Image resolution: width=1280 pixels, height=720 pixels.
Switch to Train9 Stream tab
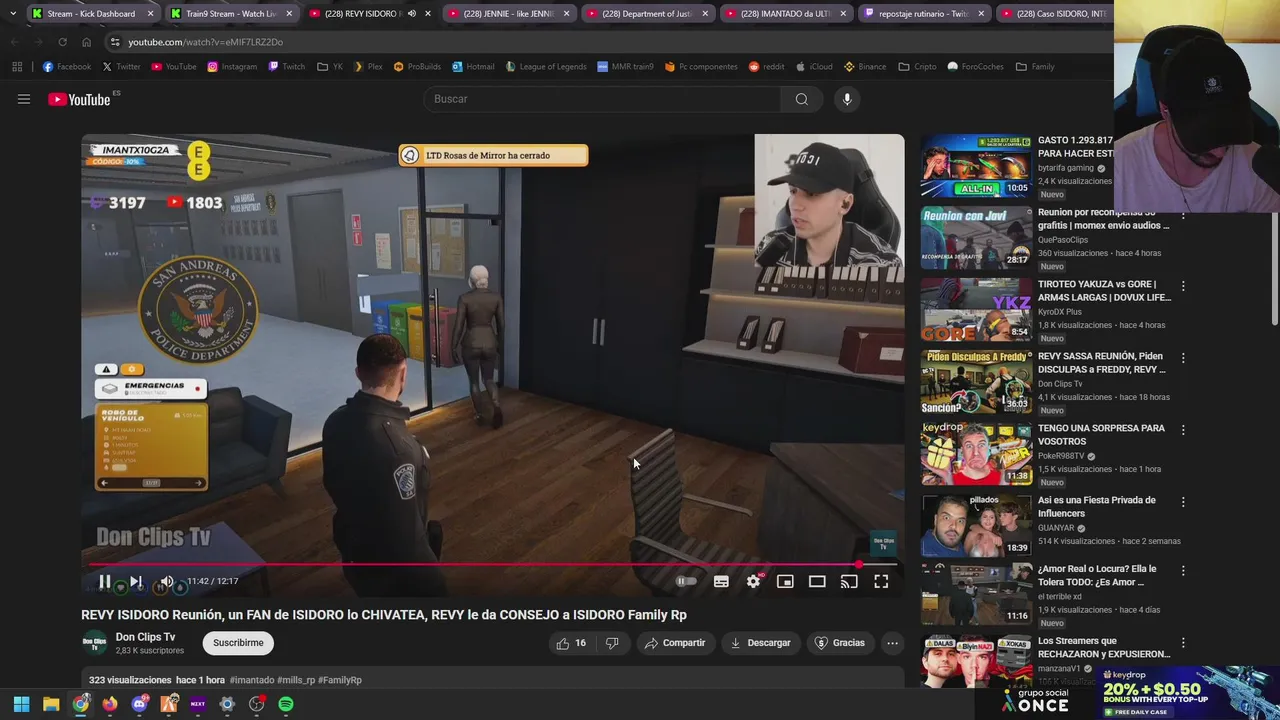point(230,14)
